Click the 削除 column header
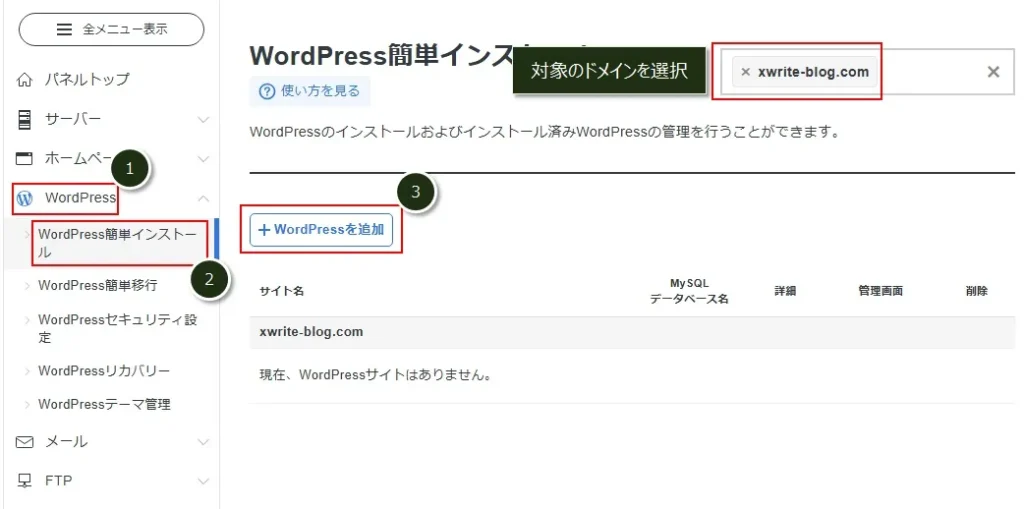 click(x=976, y=291)
